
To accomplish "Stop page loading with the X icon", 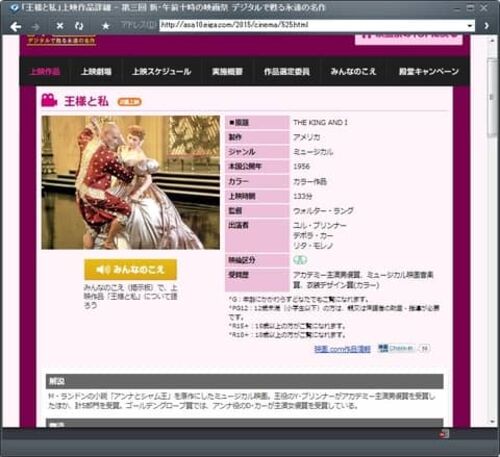I will (x=60, y=26).
